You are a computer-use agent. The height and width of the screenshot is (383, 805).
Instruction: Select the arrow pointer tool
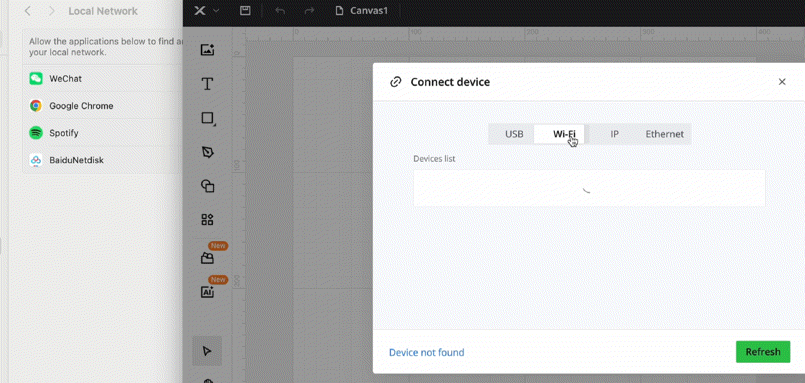207,351
